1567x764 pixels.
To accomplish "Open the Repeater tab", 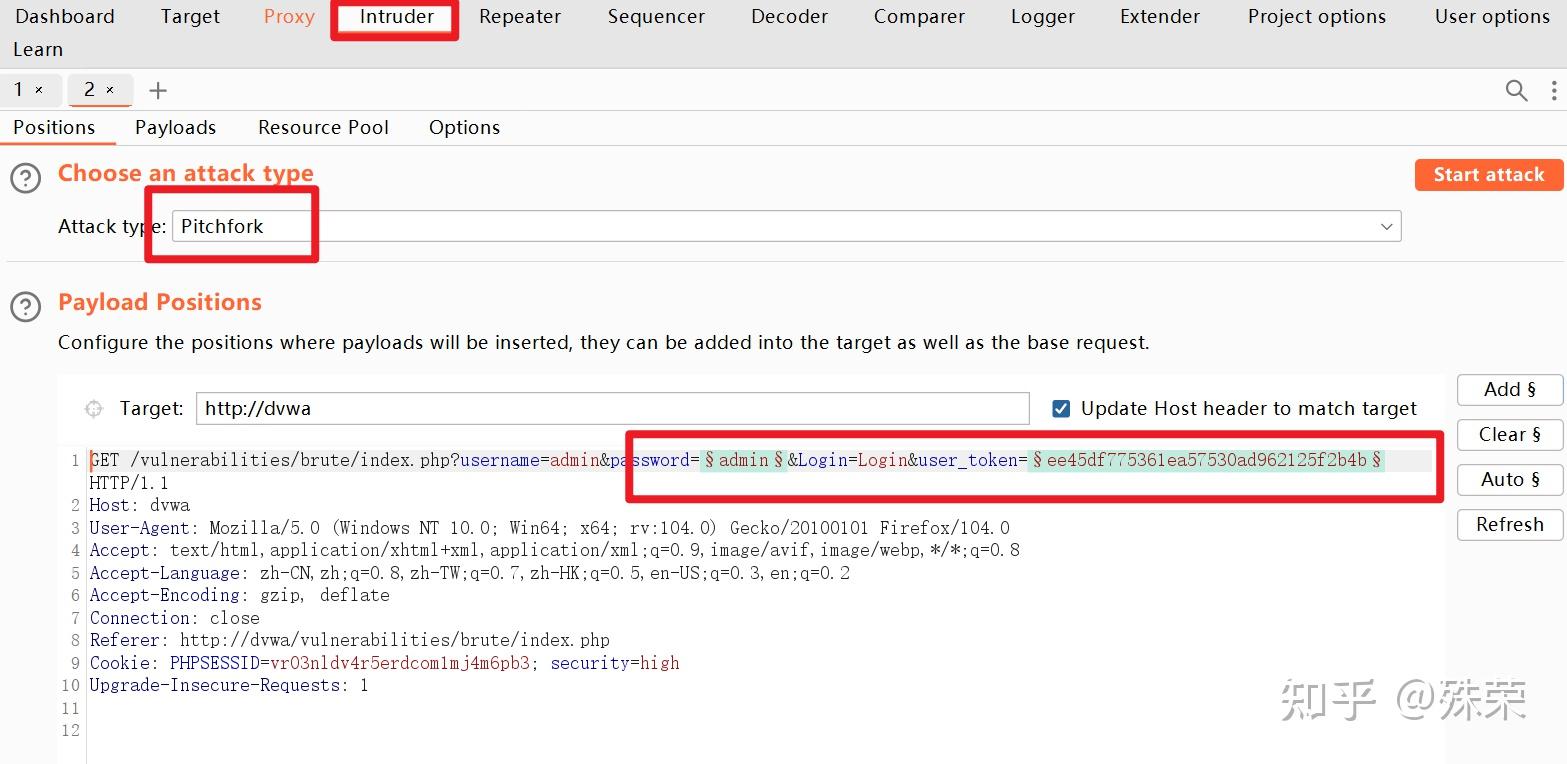I will [520, 16].
